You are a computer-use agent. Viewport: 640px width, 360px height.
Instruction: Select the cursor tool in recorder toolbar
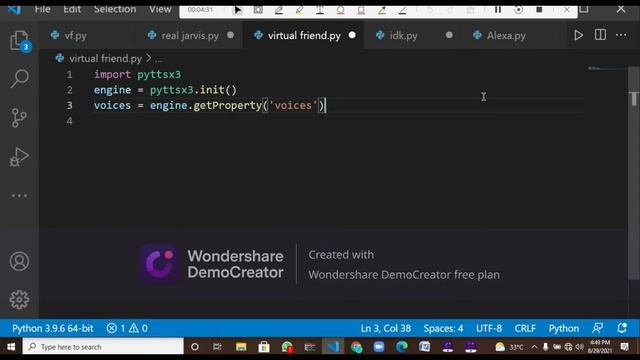pyautogui.click(x=238, y=10)
